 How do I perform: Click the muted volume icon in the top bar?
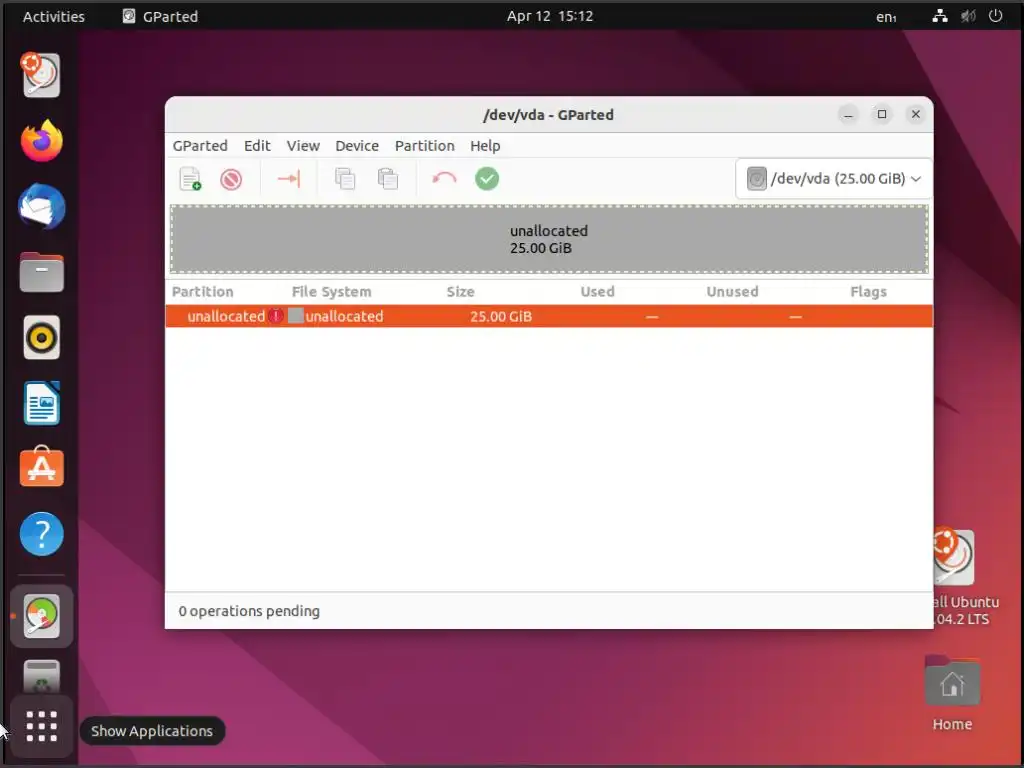968,16
